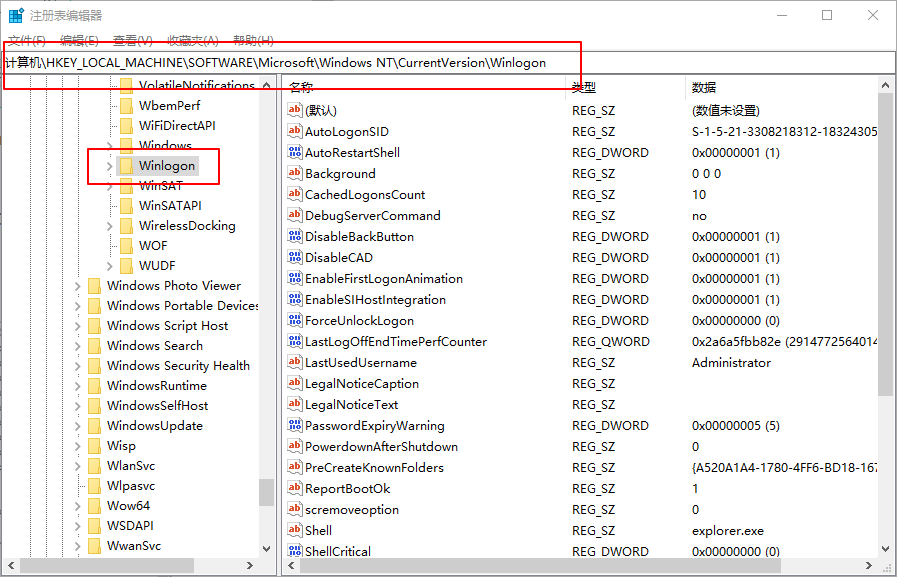Click the DWORD icon beside AutoRestartShell
This screenshot has width=897, height=577.
[294, 152]
